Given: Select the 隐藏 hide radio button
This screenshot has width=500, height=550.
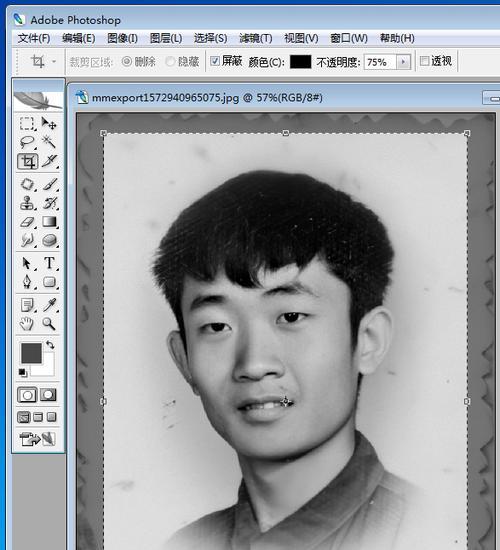Looking at the screenshot, I should 170,62.
